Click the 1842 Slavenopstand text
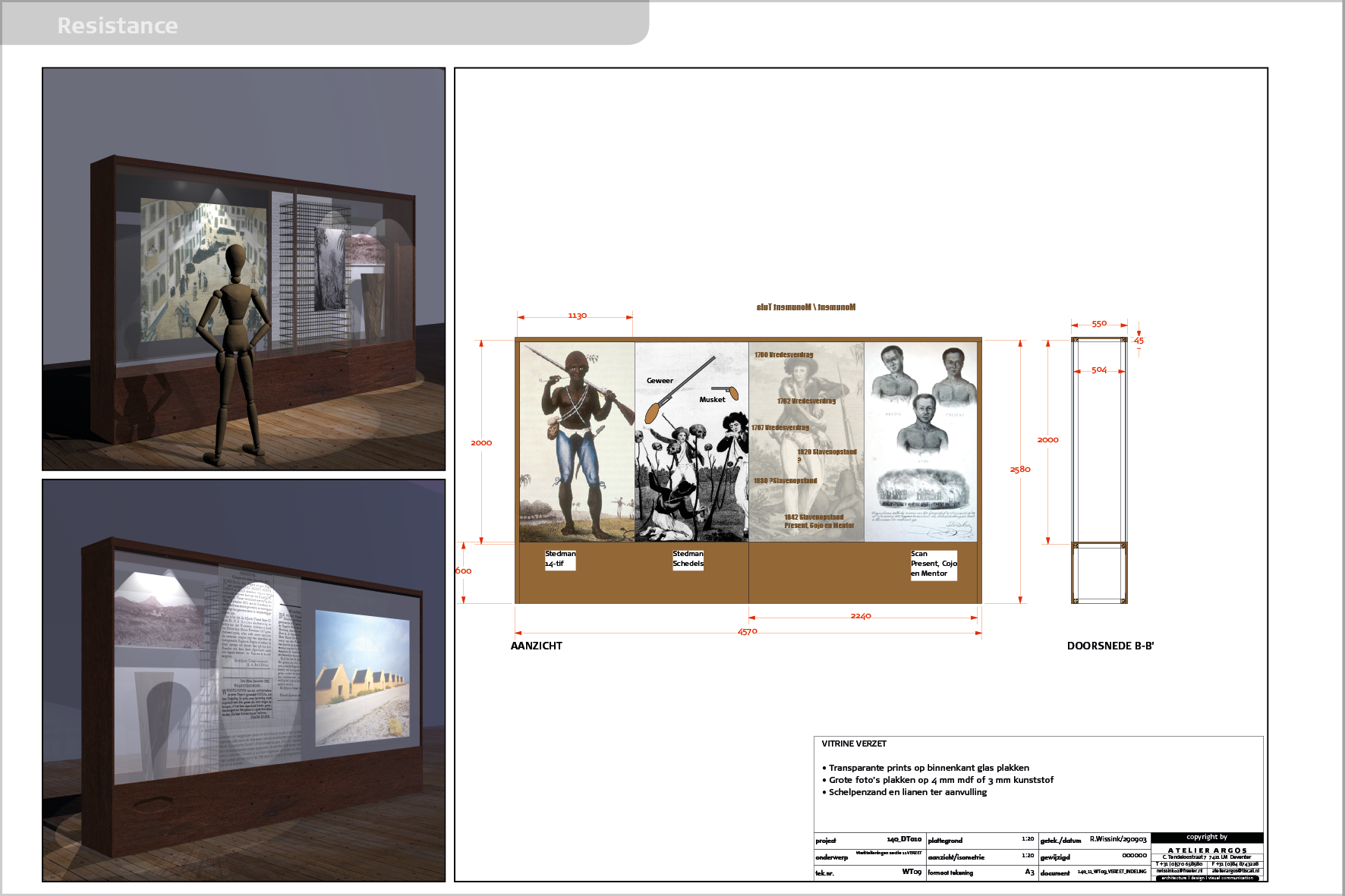Viewport: 1345px width, 896px height. 814,517
